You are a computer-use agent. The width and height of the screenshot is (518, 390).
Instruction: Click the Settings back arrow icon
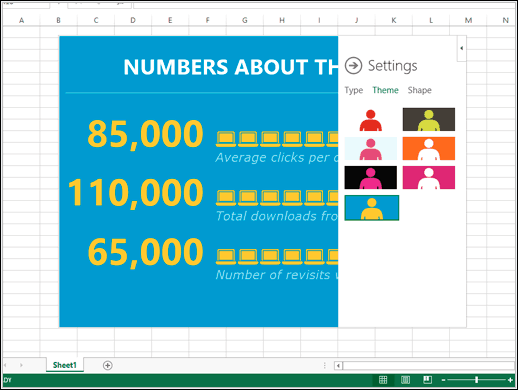(353, 66)
